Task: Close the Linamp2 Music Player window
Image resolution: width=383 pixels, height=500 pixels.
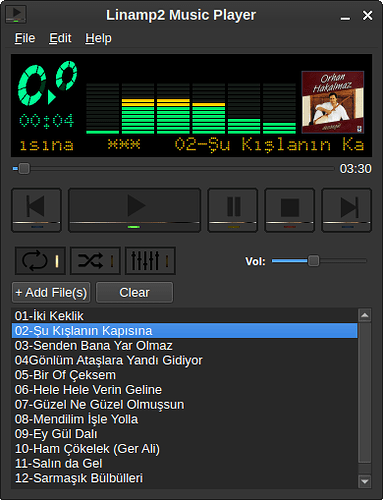Action: pyautogui.click(x=367, y=15)
